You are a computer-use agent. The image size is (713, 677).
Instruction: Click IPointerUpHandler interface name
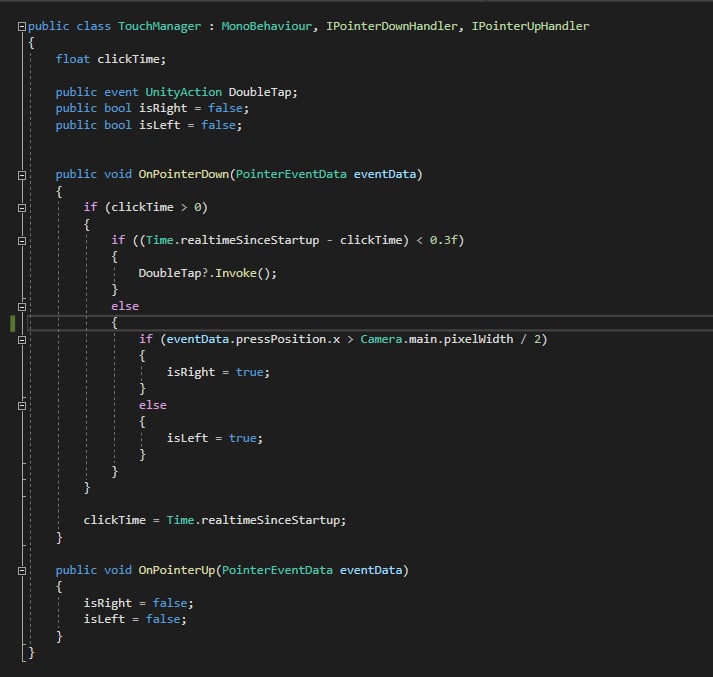click(530, 26)
